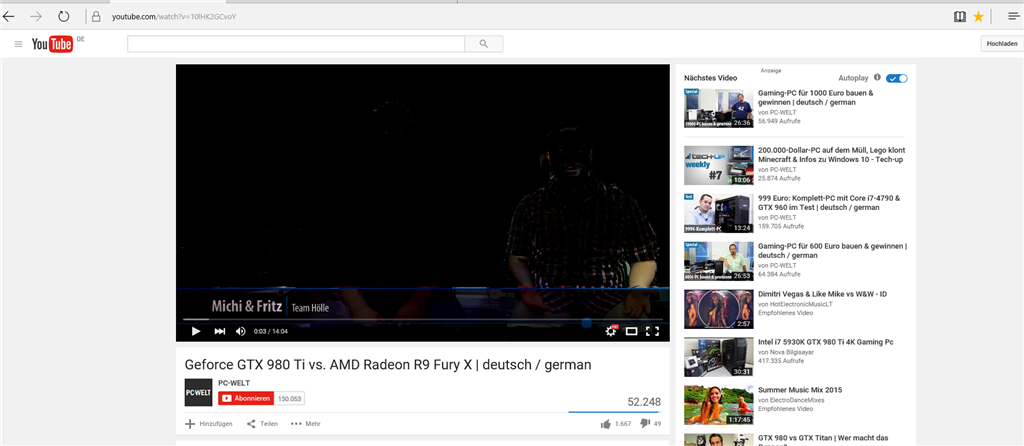
Task: Like the video with thumbs up
Action: point(605,424)
